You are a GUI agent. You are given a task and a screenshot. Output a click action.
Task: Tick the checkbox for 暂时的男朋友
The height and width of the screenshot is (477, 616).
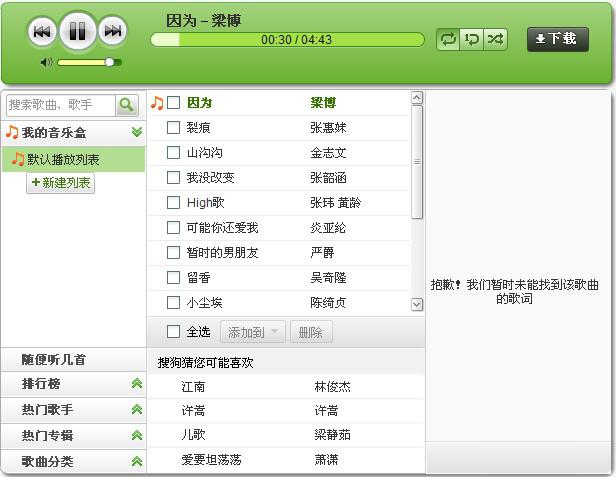[x=173, y=253]
